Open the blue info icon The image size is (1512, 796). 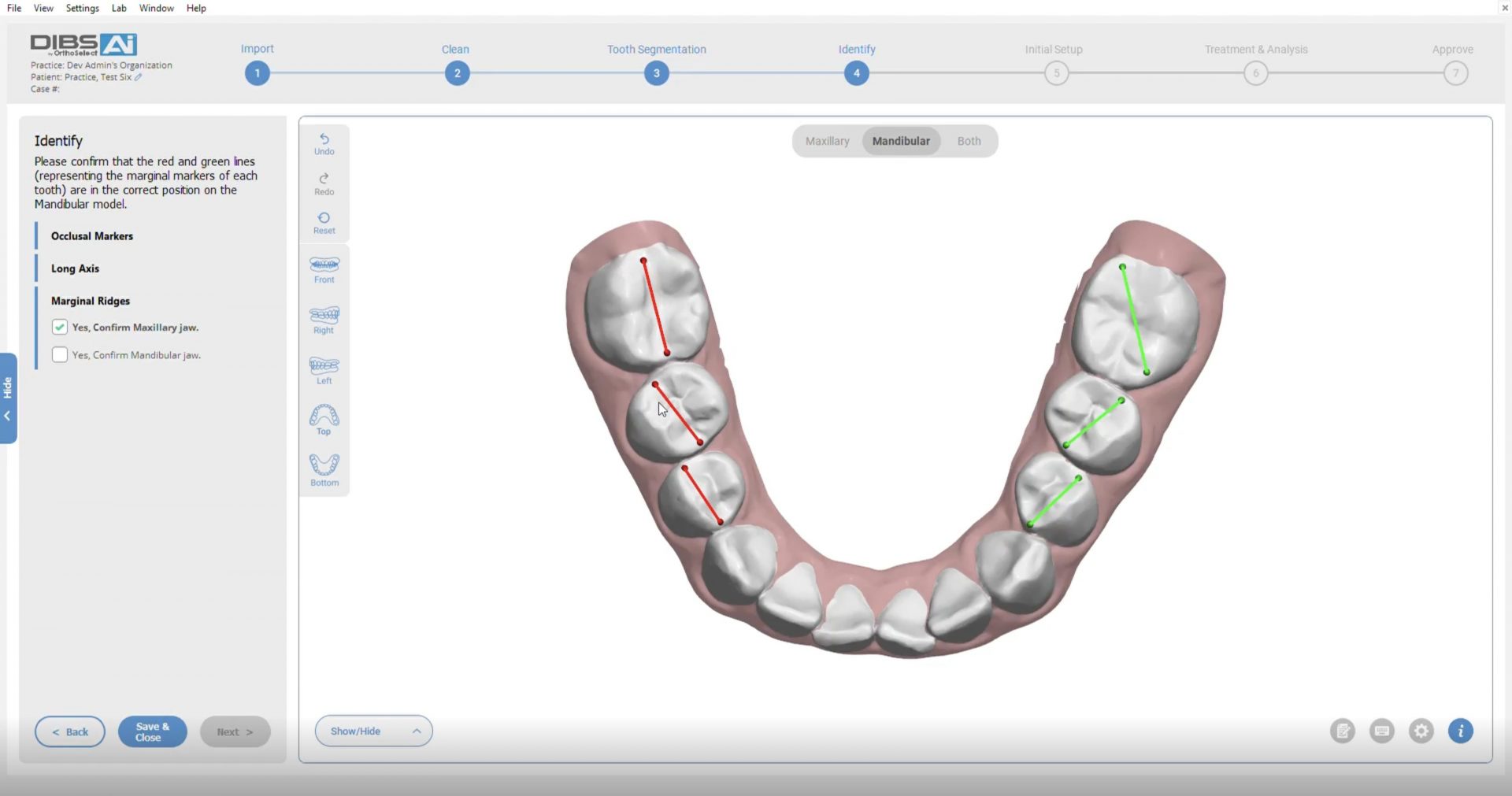(x=1460, y=731)
